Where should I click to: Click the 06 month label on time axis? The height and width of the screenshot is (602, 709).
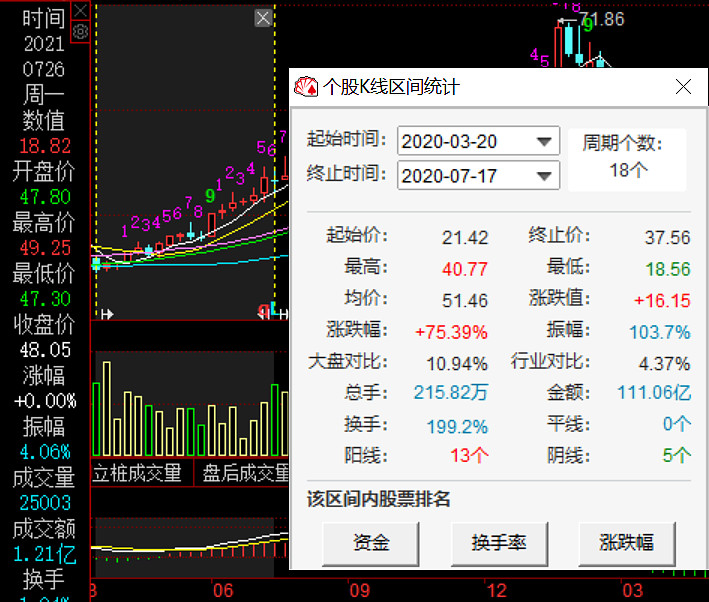[x=223, y=591]
